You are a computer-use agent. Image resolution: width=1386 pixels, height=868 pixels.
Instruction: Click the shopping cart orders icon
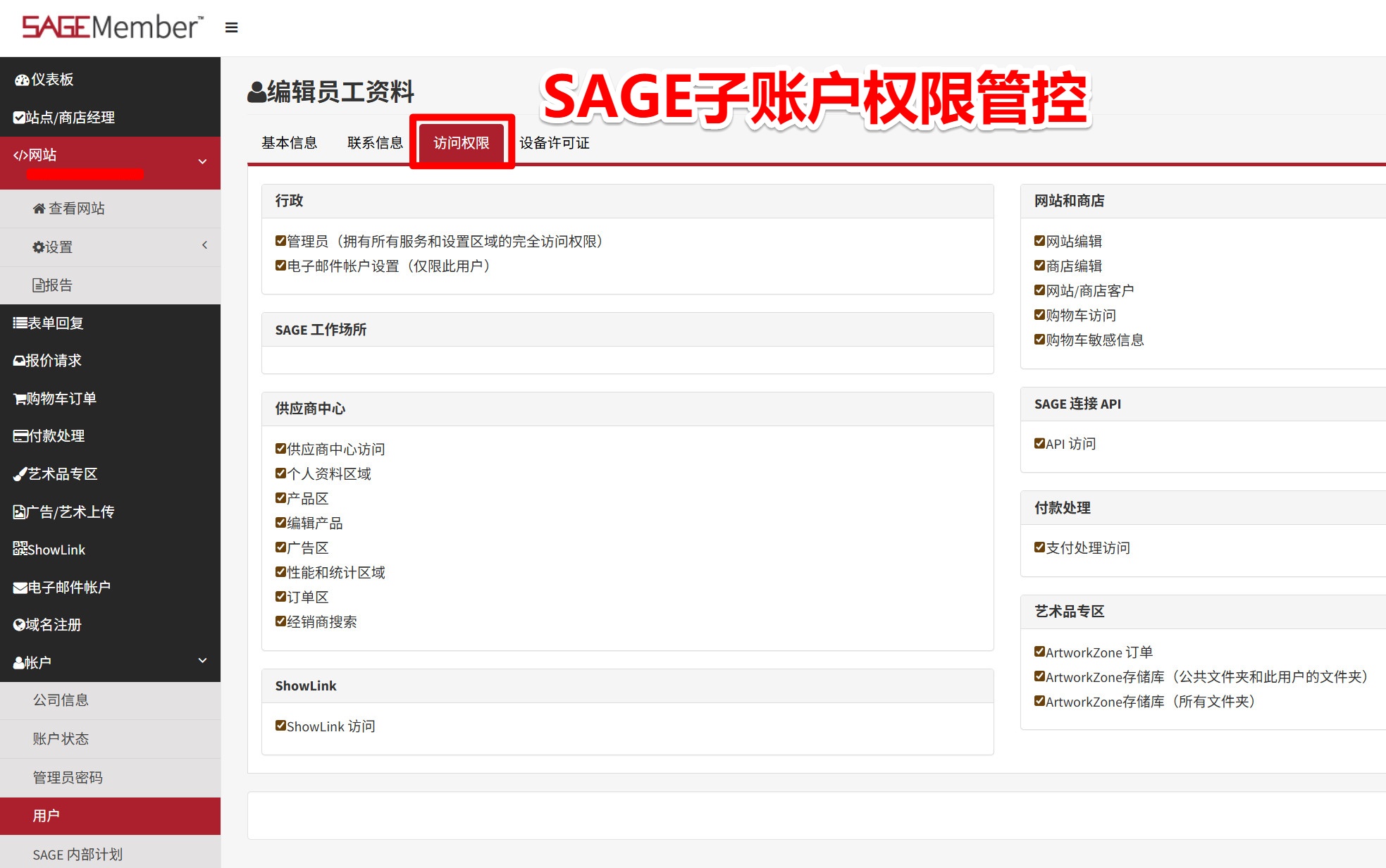[20, 399]
